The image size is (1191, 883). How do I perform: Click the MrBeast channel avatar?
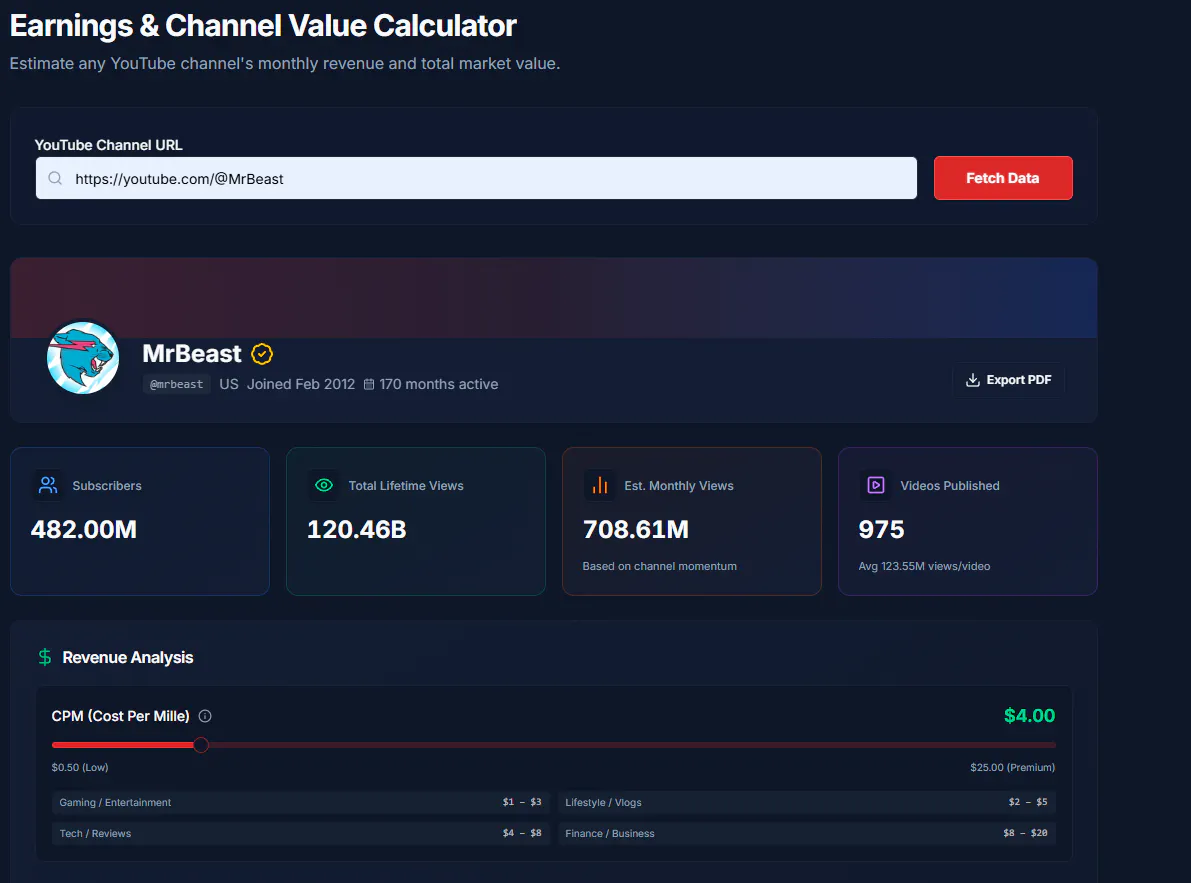[x=83, y=358]
